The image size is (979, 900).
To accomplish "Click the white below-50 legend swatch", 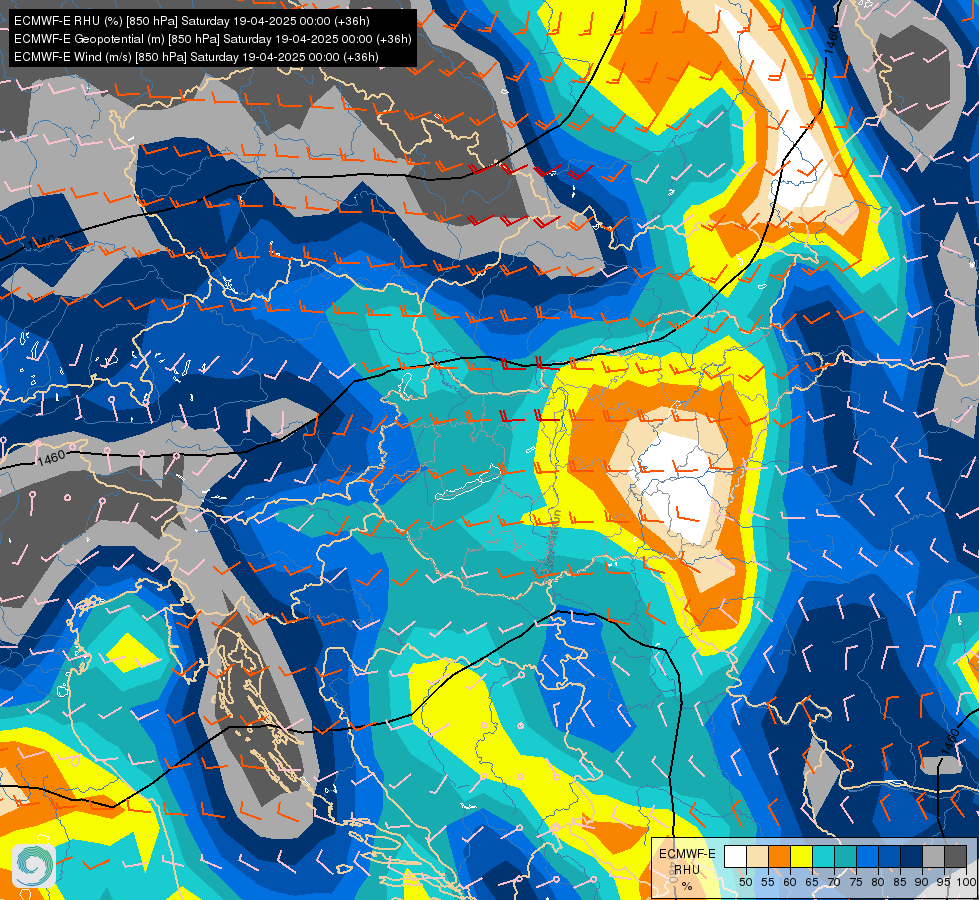I will [x=735, y=856].
